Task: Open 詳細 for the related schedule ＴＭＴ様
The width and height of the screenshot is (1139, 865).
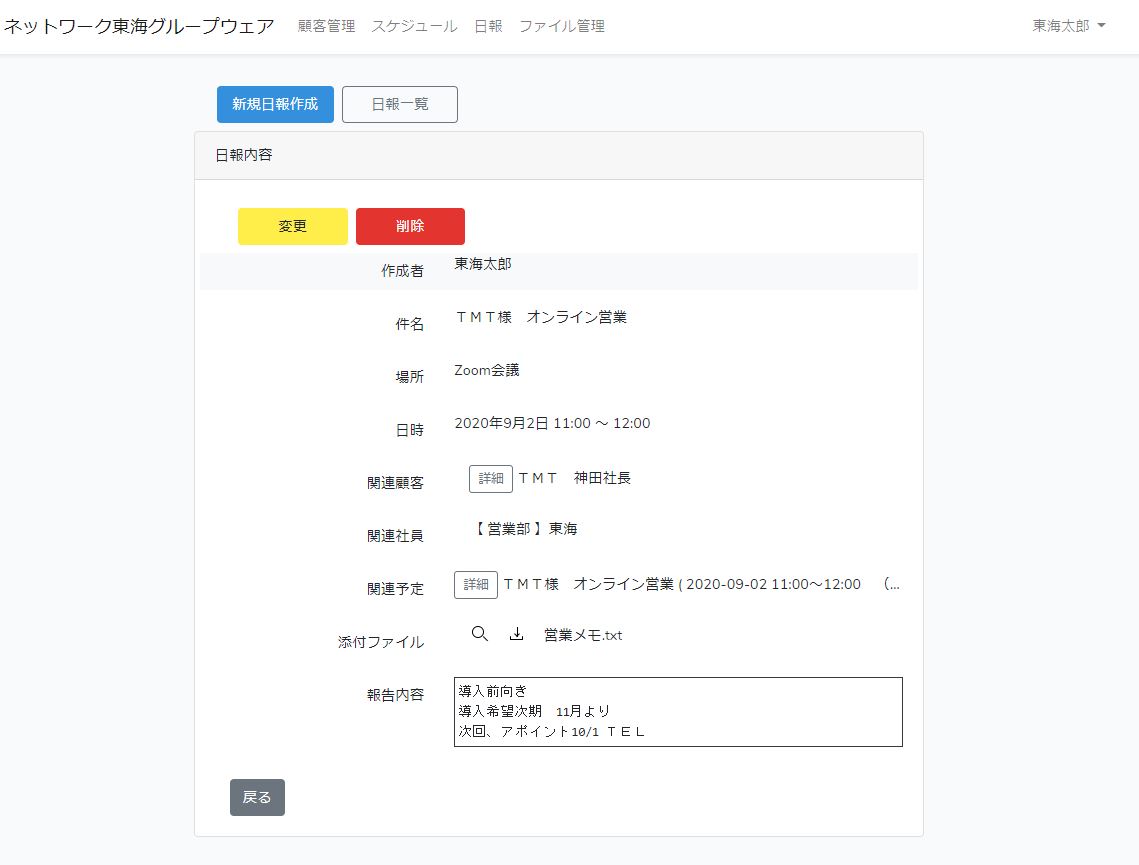Action: point(476,585)
